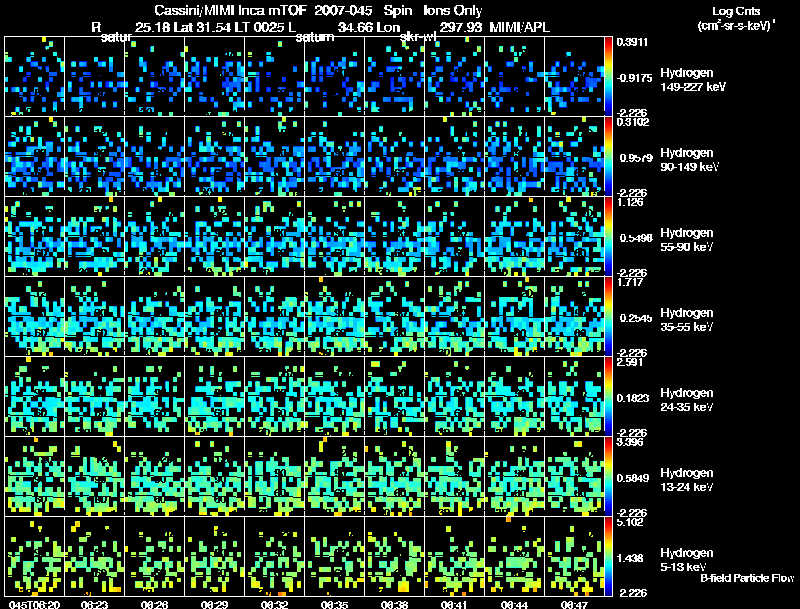Click the color bar beside Hydrogen 13-24 keV

point(608,476)
